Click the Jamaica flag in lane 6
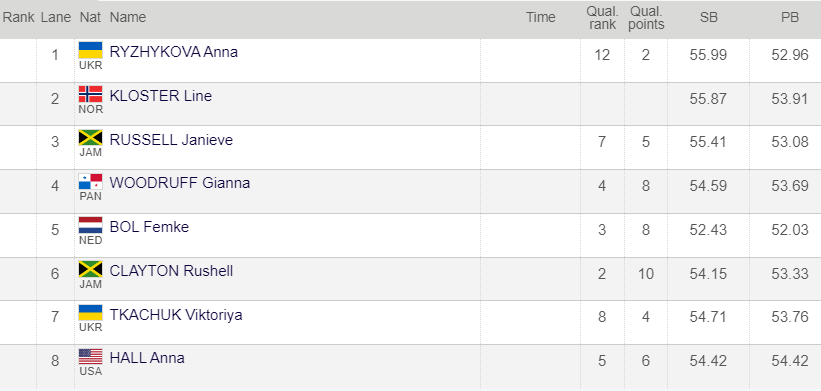The height and width of the screenshot is (391, 821). click(x=91, y=270)
